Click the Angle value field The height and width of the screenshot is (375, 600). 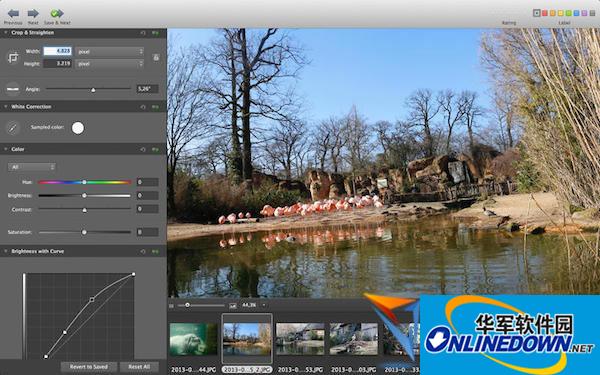coord(147,89)
